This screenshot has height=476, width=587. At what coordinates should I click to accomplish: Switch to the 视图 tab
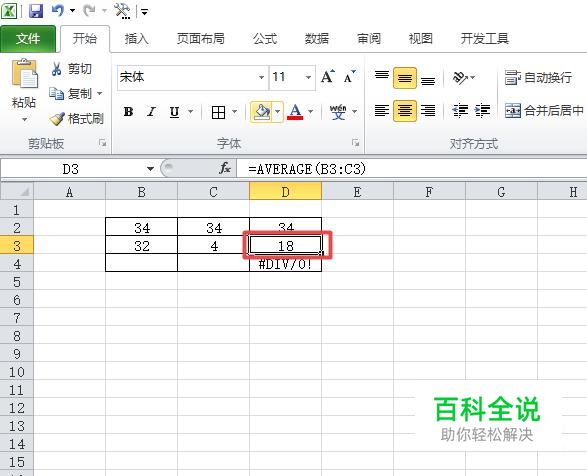[421, 39]
